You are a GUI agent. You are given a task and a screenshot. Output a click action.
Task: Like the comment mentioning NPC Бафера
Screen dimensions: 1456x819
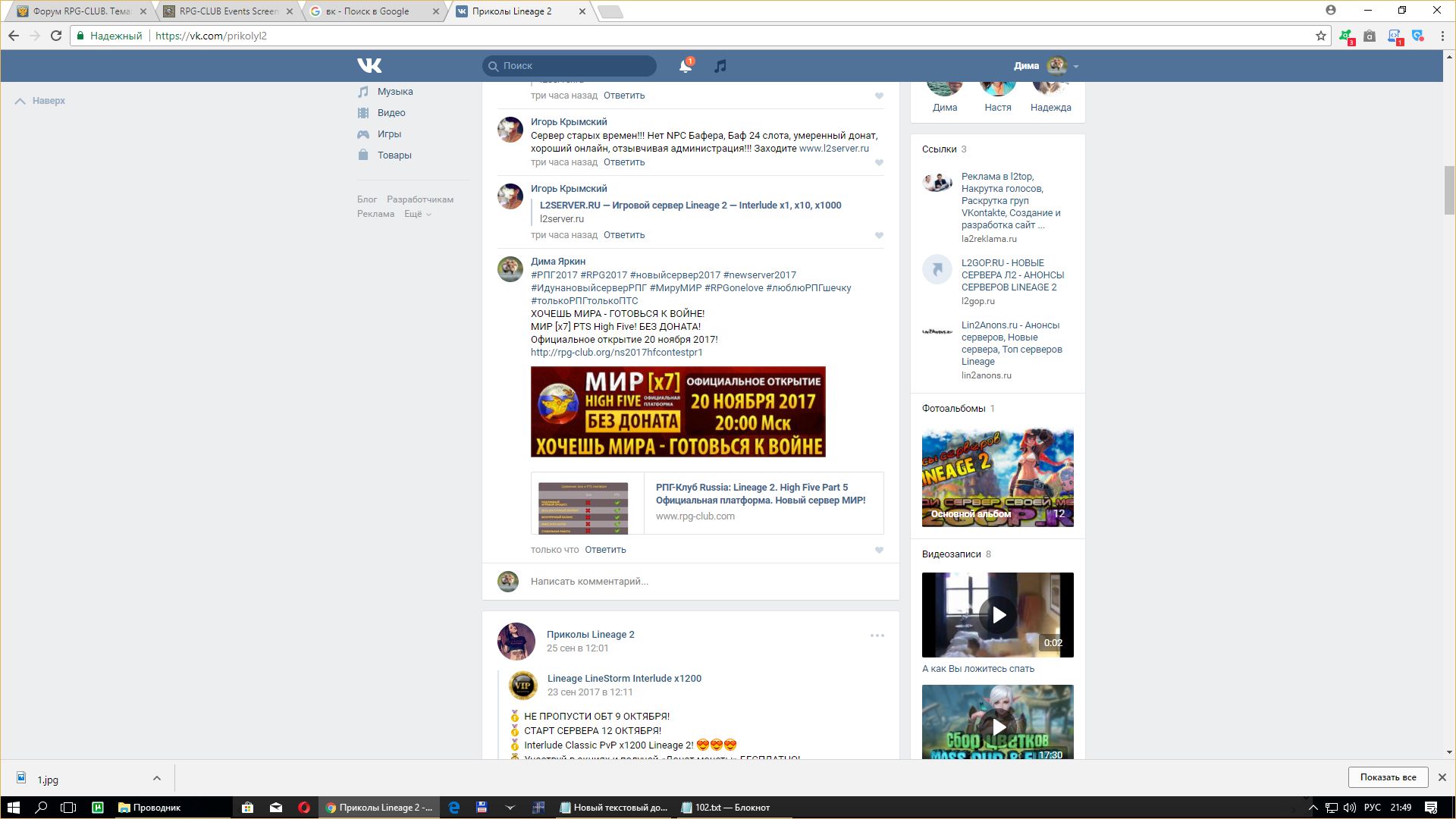pyautogui.click(x=879, y=163)
